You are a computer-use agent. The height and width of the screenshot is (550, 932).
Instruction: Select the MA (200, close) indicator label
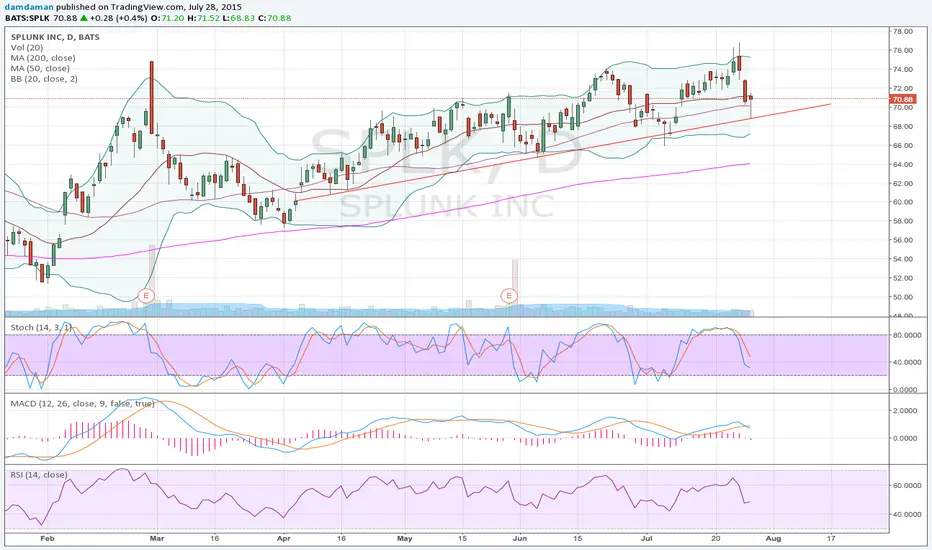[x=43, y=58]
